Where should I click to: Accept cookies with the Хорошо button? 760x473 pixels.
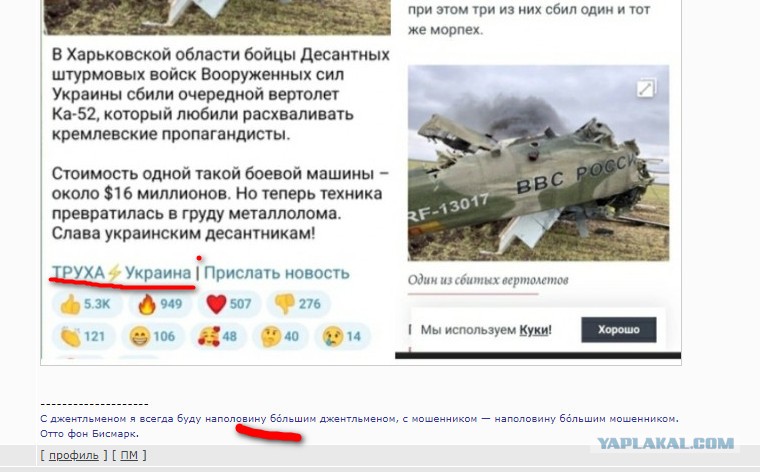618,330
